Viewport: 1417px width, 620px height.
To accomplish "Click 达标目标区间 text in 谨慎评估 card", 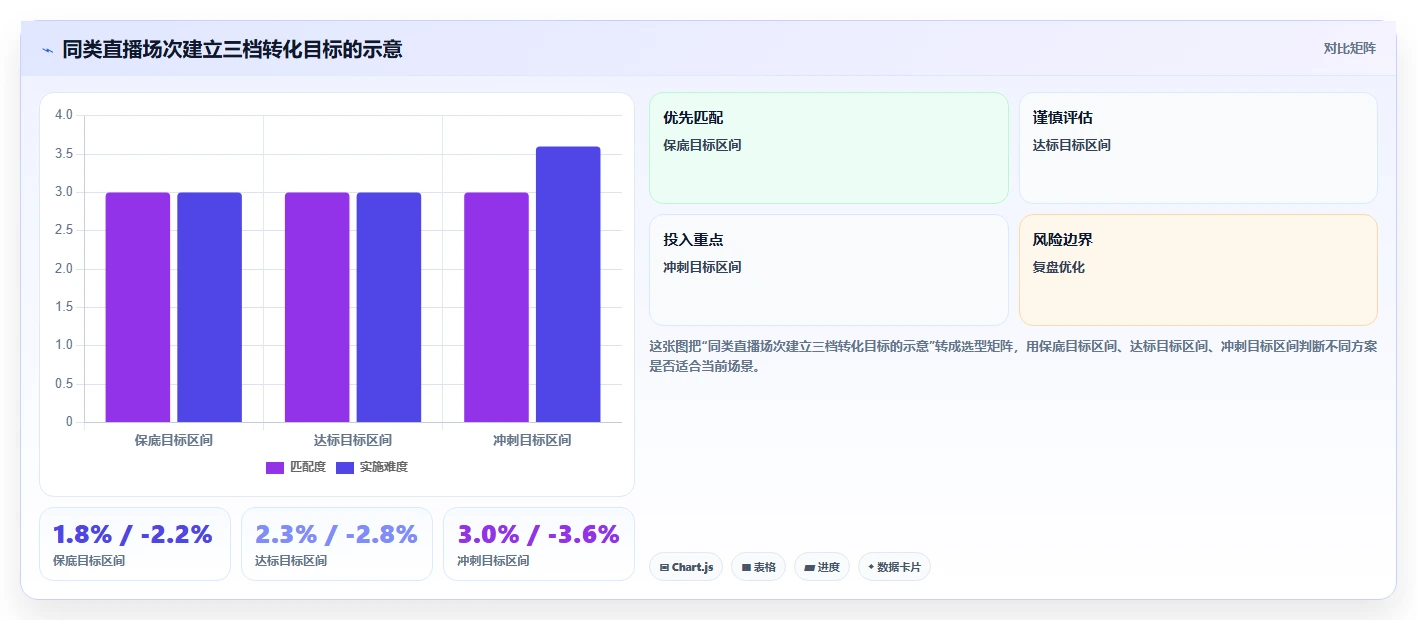I will [1072, 145].
